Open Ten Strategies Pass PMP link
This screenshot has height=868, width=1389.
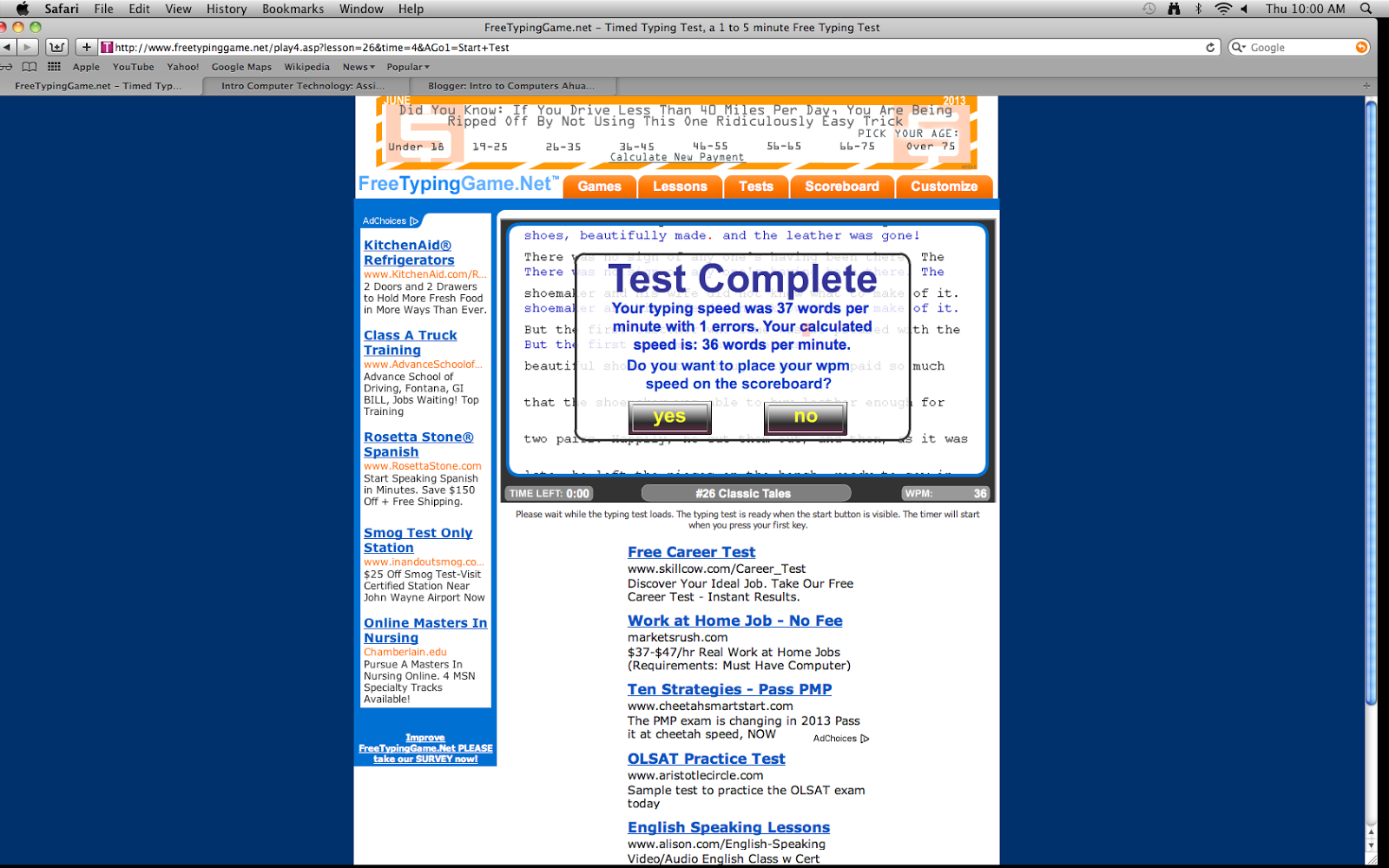coord(729,689)
